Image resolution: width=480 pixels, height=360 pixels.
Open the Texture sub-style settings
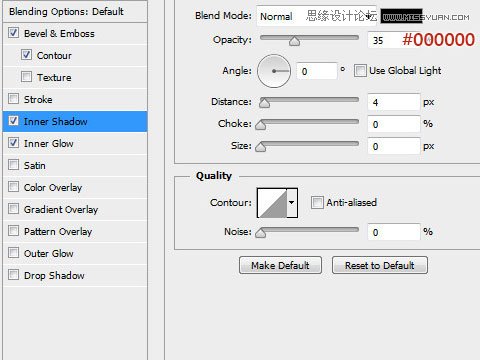click(75, 77)
